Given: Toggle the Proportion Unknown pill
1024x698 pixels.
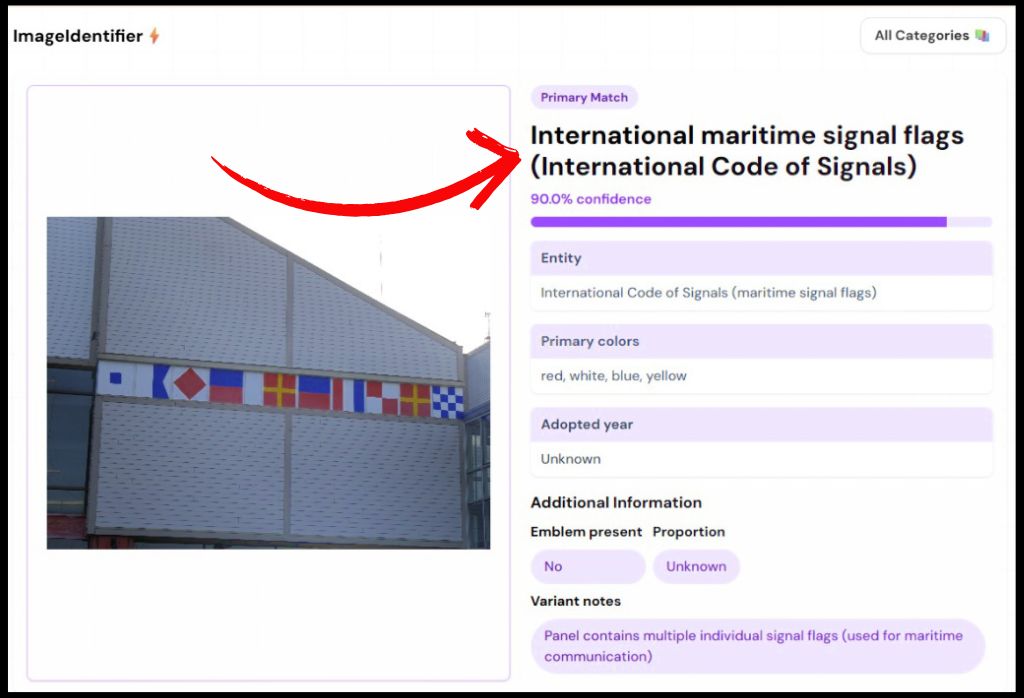Looking at the screenshot, I should 696,566.
